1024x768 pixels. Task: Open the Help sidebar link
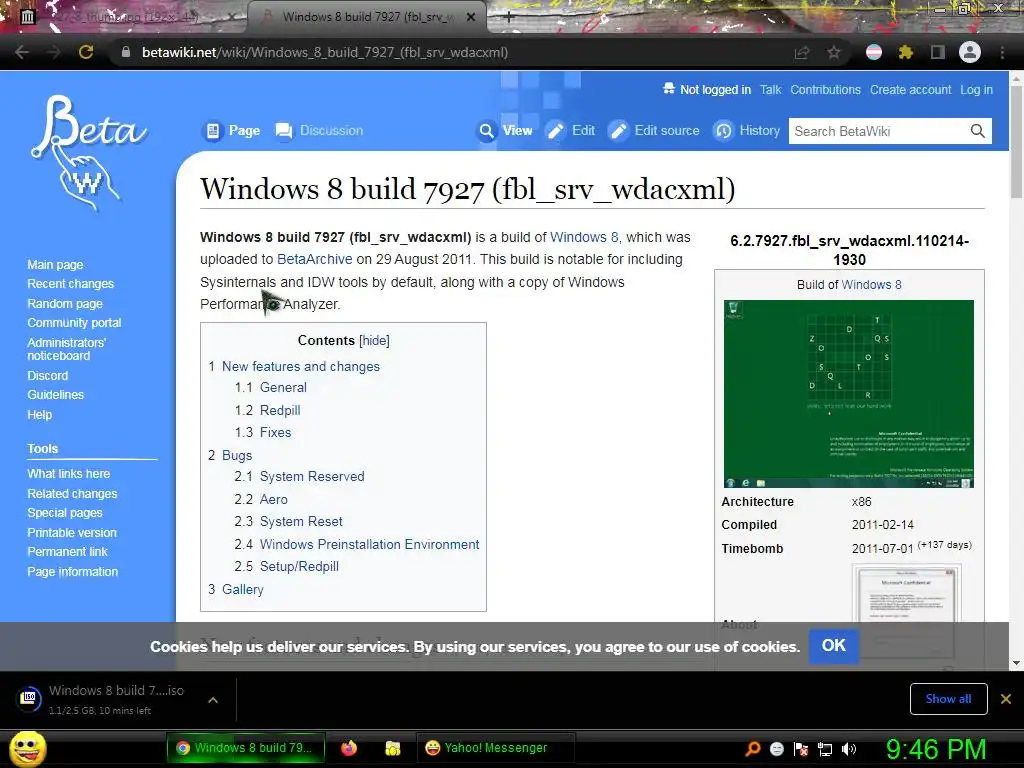click(39, 415)
